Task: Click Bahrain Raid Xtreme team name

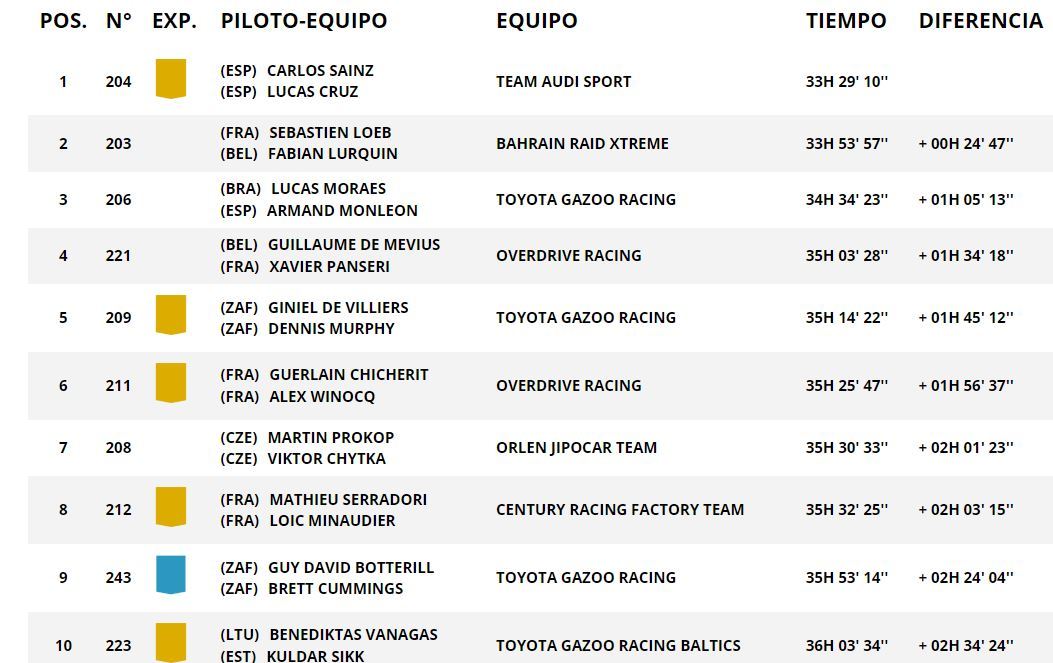Action: tap(582, 144)
